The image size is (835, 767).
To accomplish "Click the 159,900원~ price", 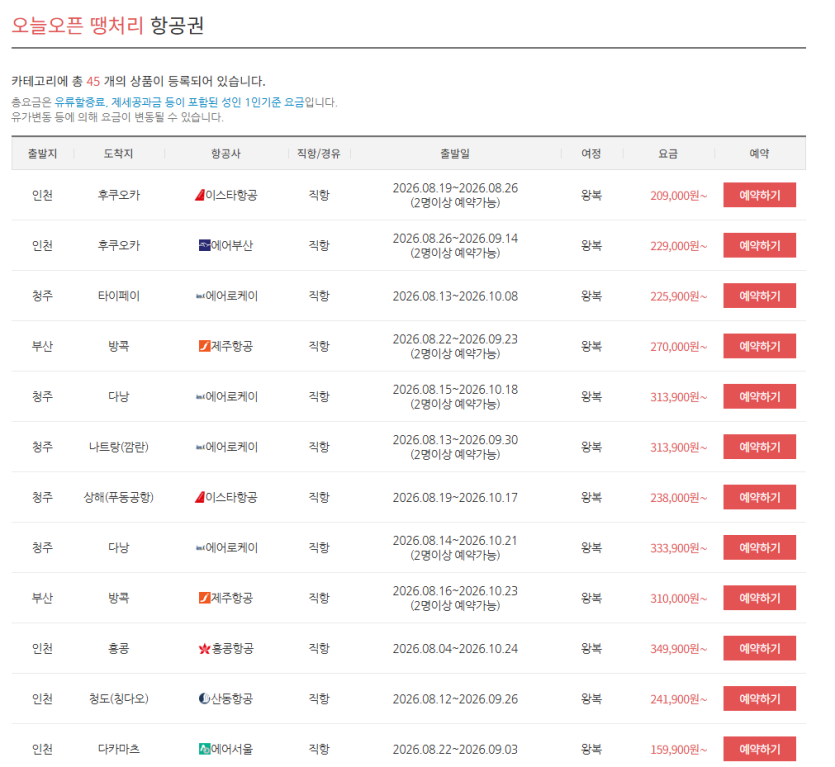I will coord(678,749).
